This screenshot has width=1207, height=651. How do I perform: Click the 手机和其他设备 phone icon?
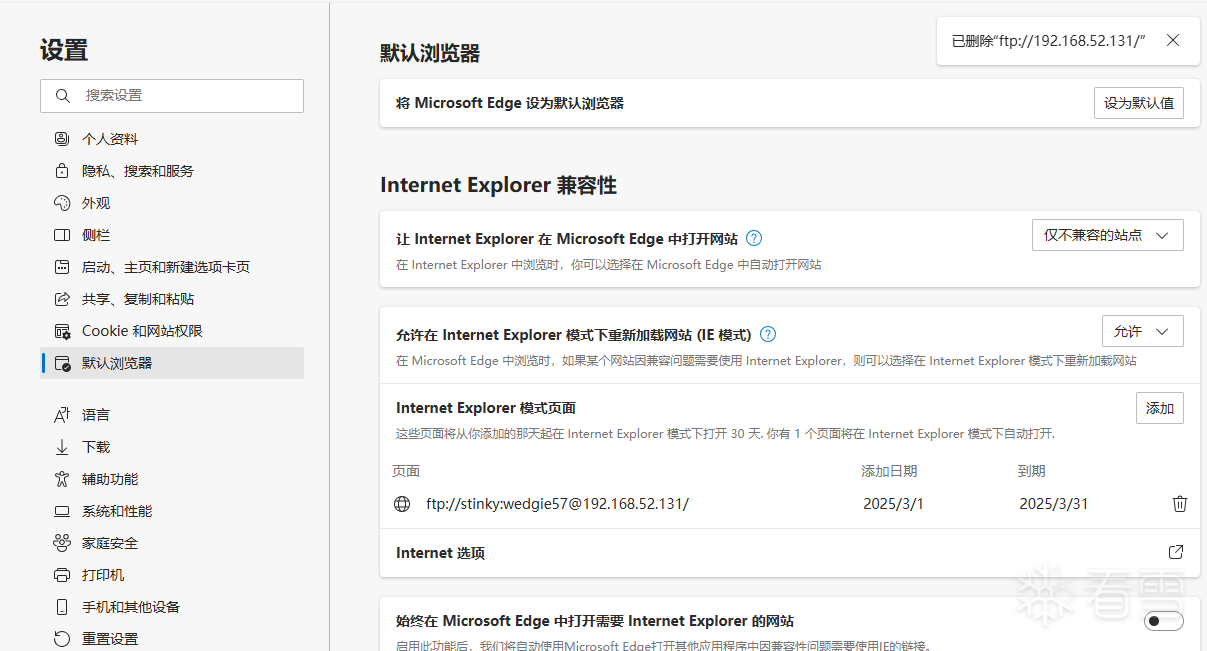(x=62, y=607)
